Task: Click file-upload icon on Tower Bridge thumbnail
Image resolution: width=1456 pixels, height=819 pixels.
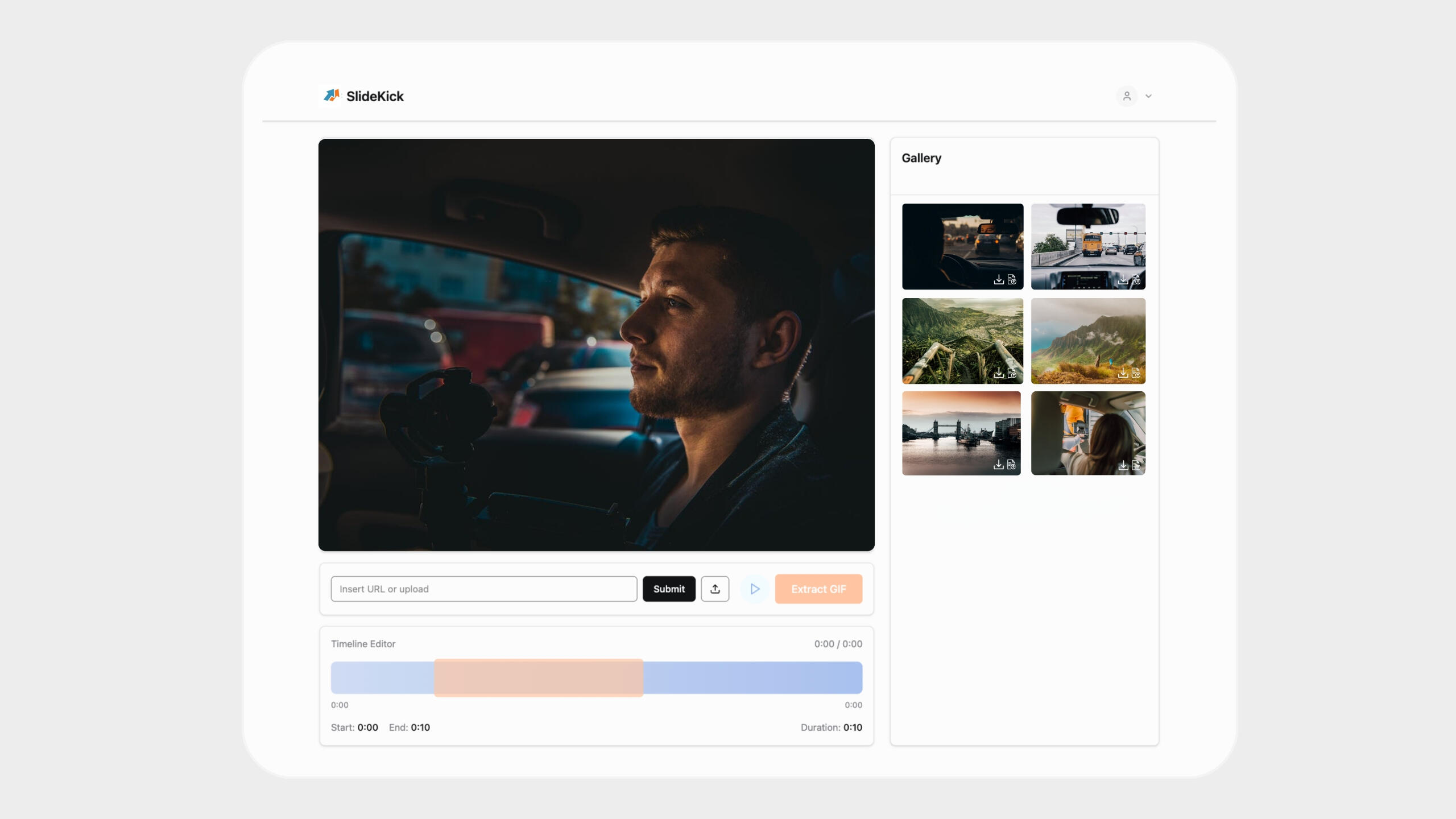Action: (x=1011, y=465)
